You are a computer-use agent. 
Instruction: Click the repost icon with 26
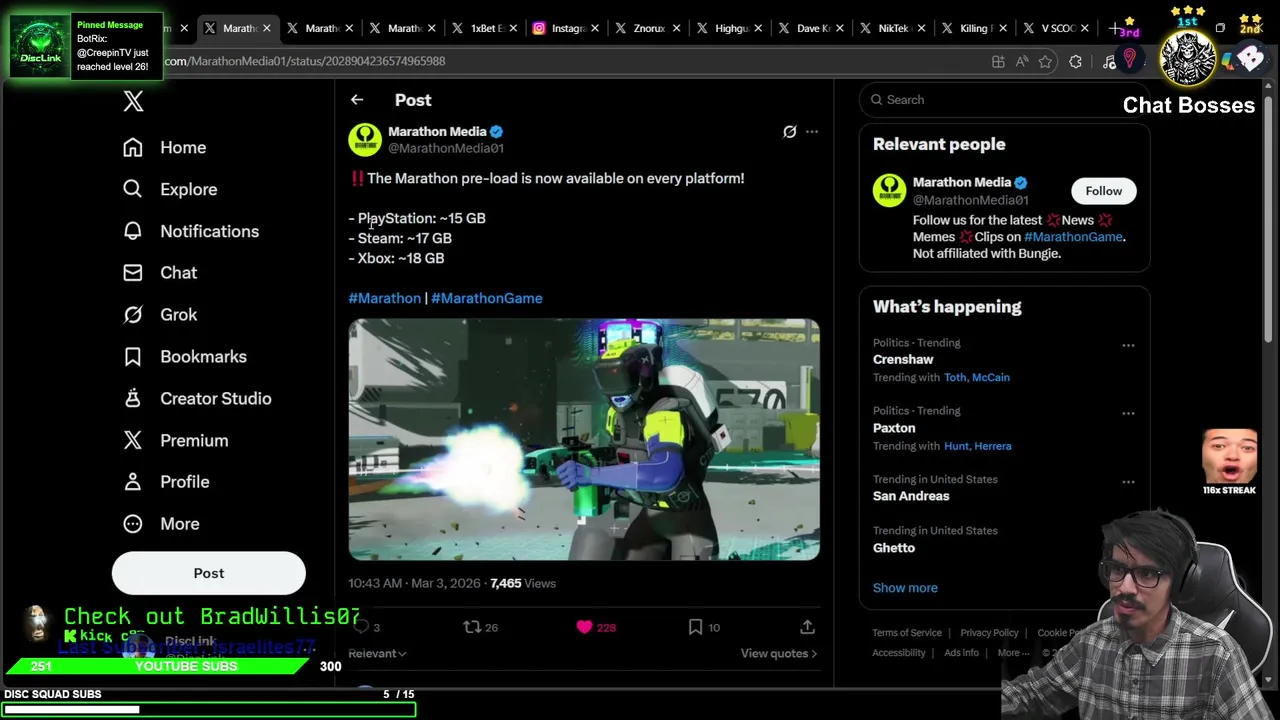[472, 627]
